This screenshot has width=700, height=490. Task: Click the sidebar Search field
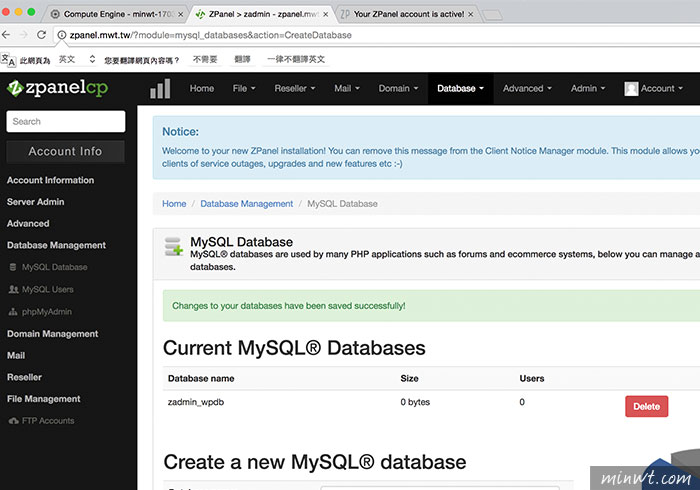click(x=66, y=121)
